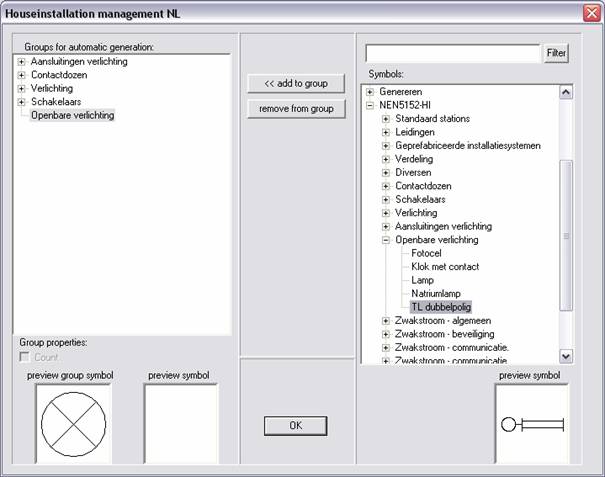Expand Aansluitingen verlichting in groups list
605x477 pixels.
[22, 62]
